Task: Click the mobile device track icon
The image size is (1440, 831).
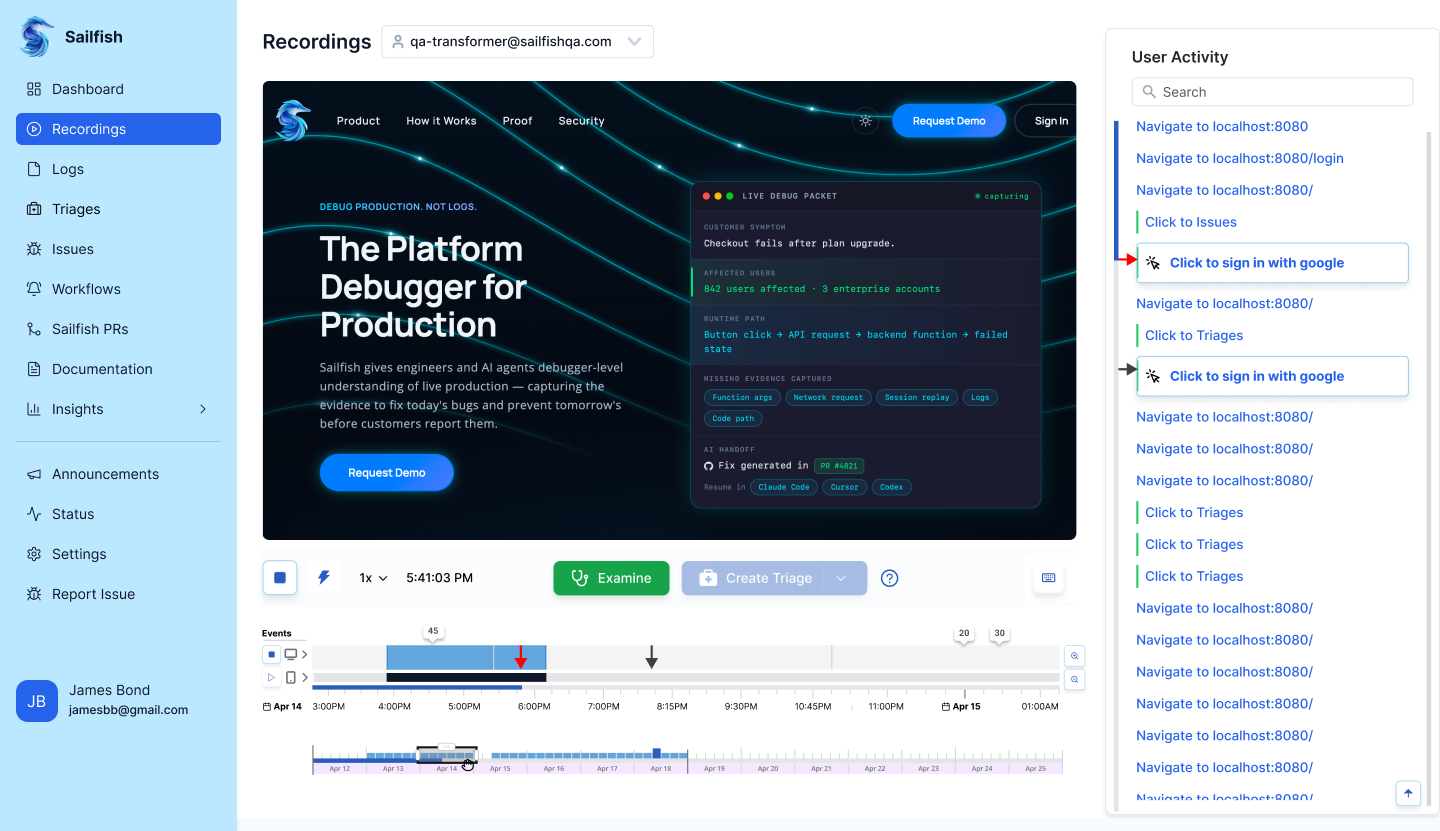Action: pyautogui.click(x=291, y=678)
